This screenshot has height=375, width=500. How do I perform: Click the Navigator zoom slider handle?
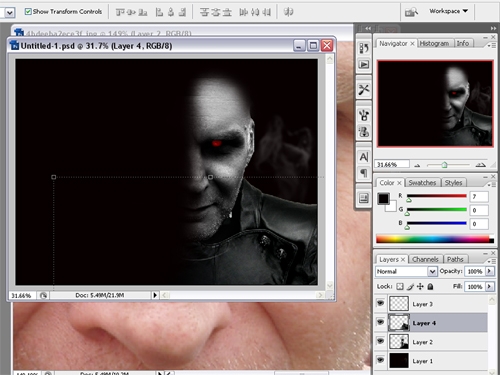click(x=444, y=165)
